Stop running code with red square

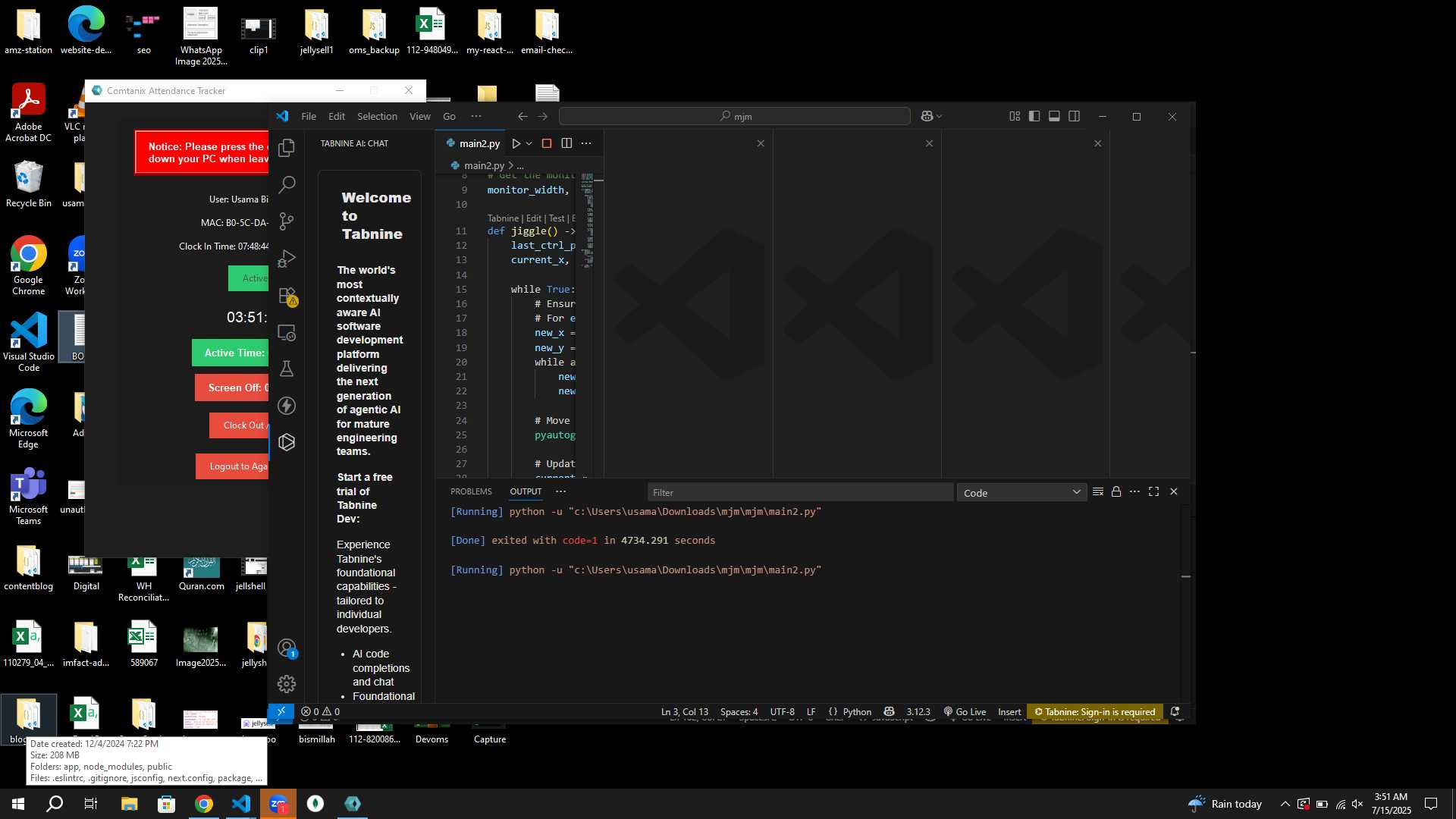pyautogui.click(x=547, y=143)
